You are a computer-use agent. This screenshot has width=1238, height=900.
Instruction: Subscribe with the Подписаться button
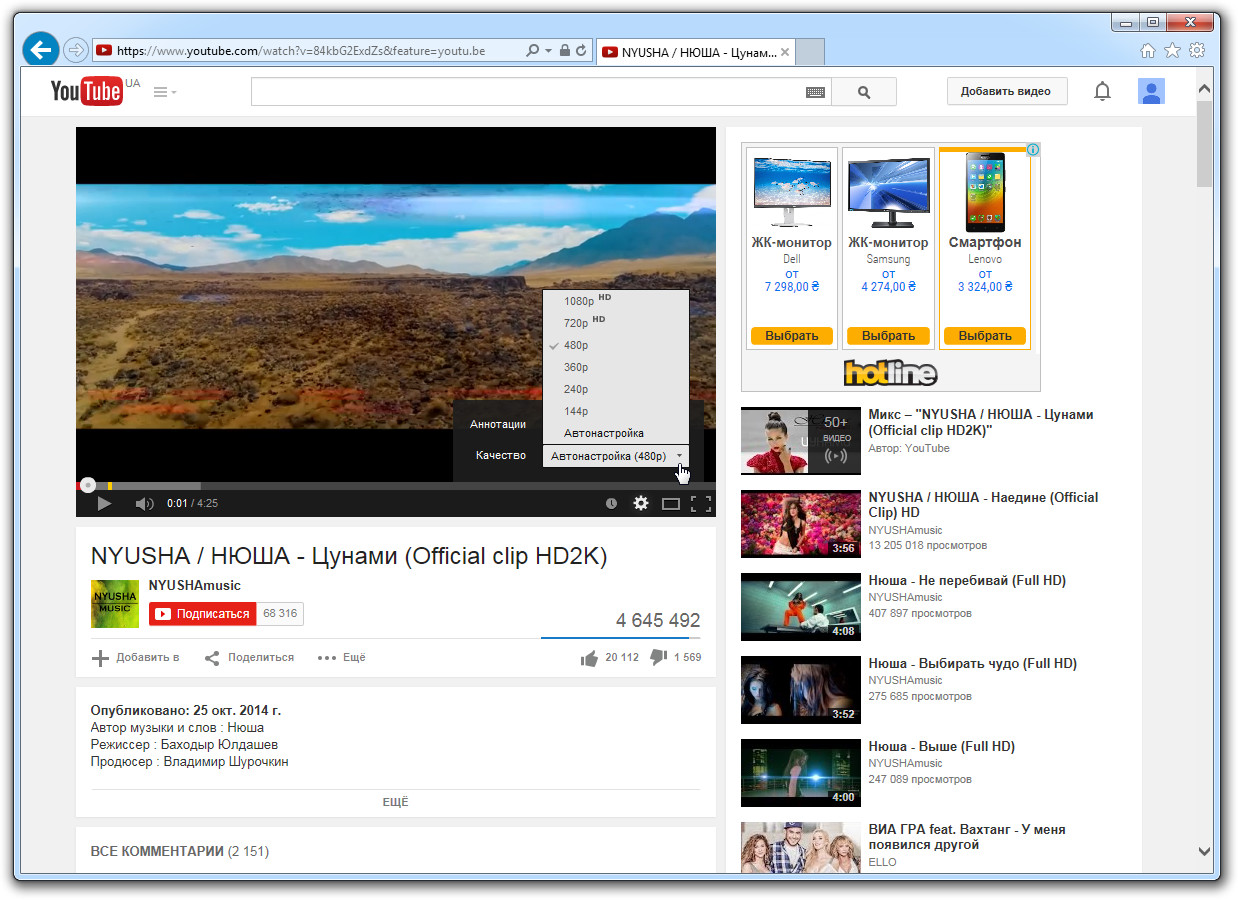(x=203, y=613)
